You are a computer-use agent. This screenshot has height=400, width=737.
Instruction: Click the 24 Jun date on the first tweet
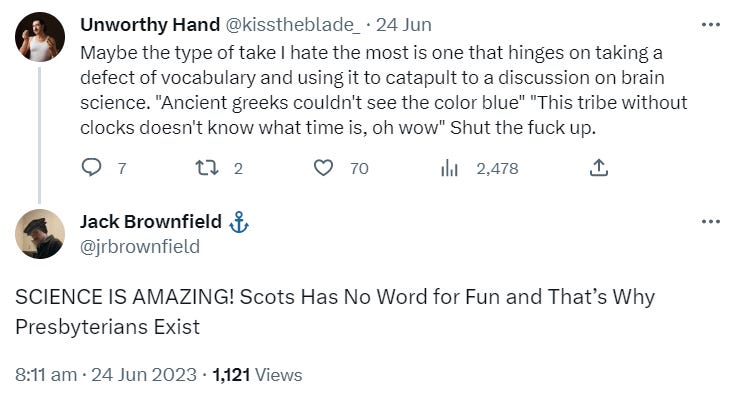point(404,24)
